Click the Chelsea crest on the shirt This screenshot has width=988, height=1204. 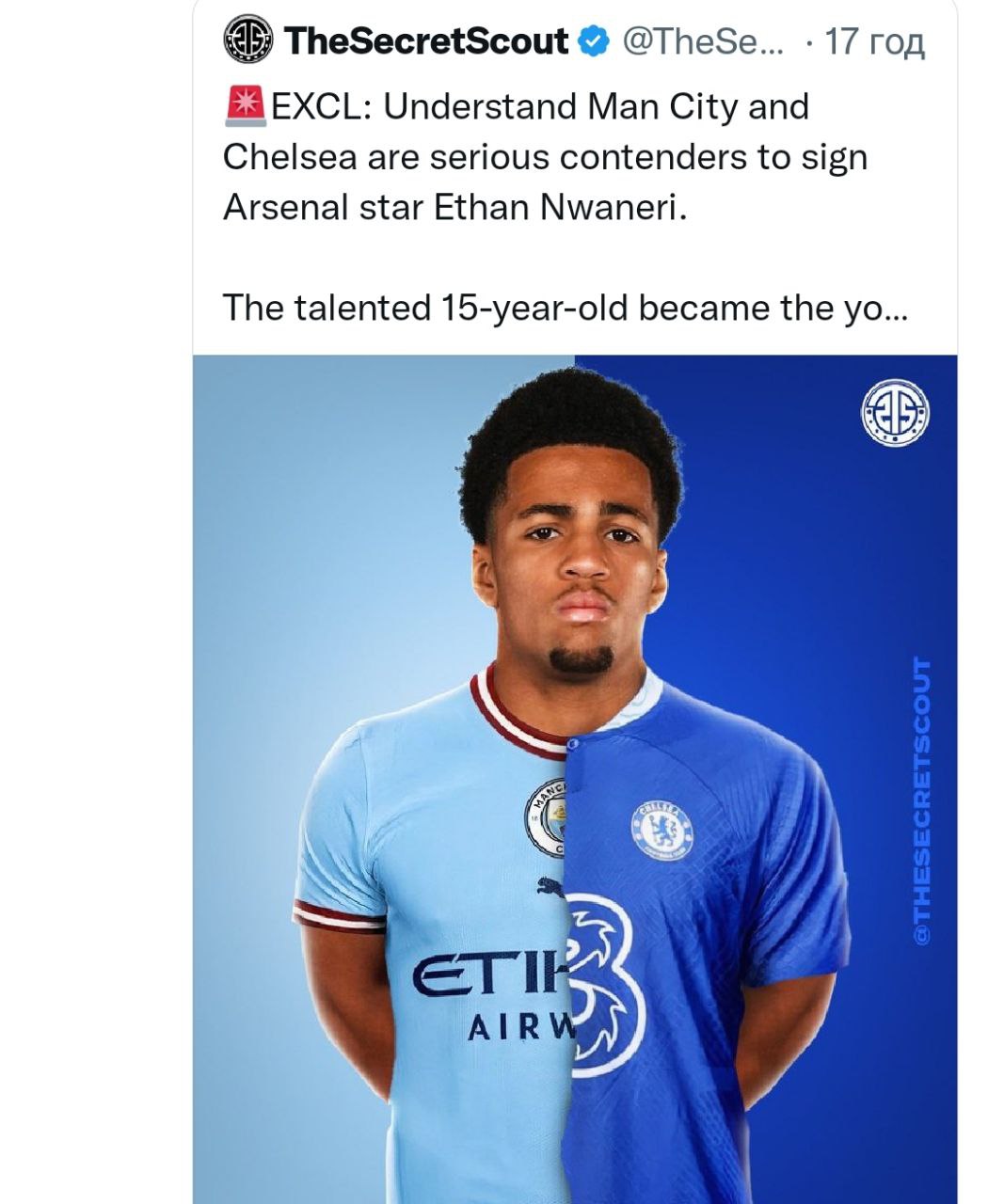coord(662,829)
